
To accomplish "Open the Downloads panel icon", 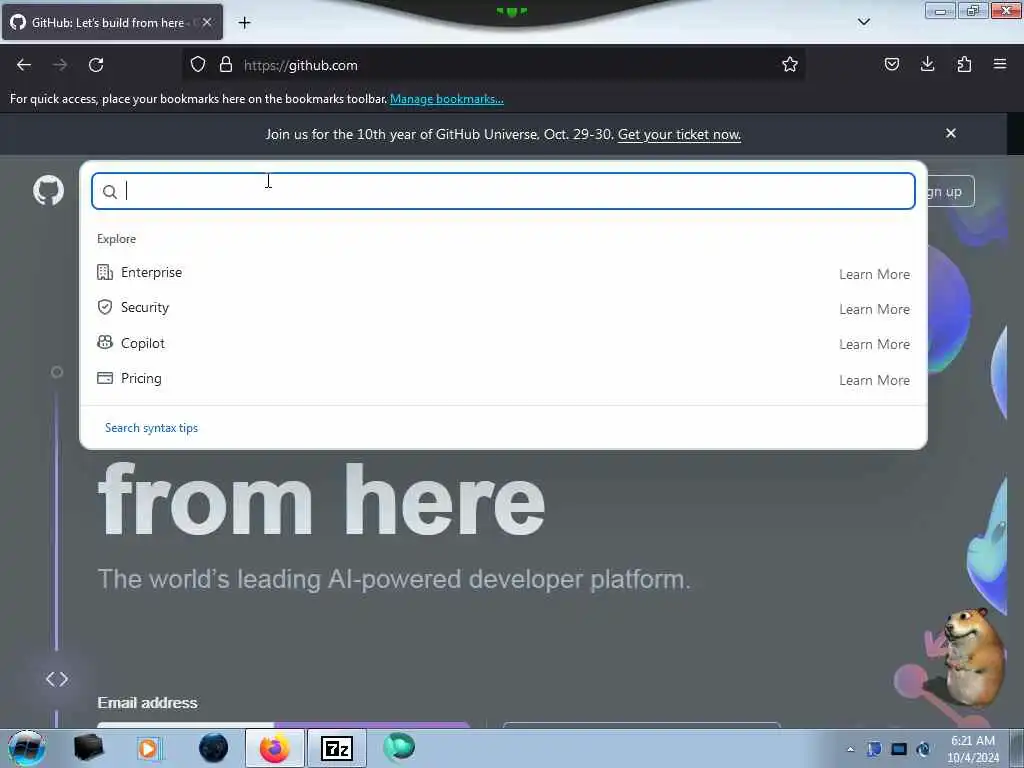I will 927,64.
